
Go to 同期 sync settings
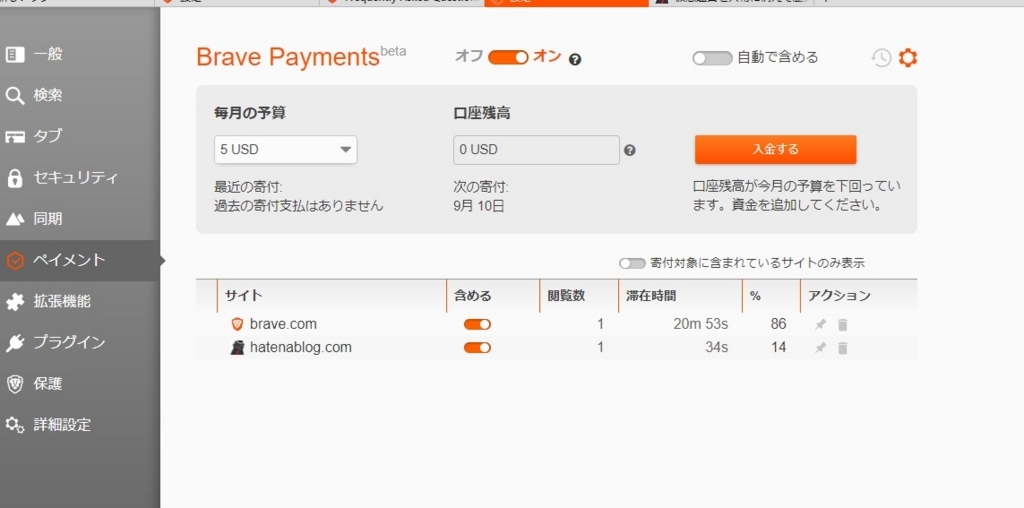point(80,219)
